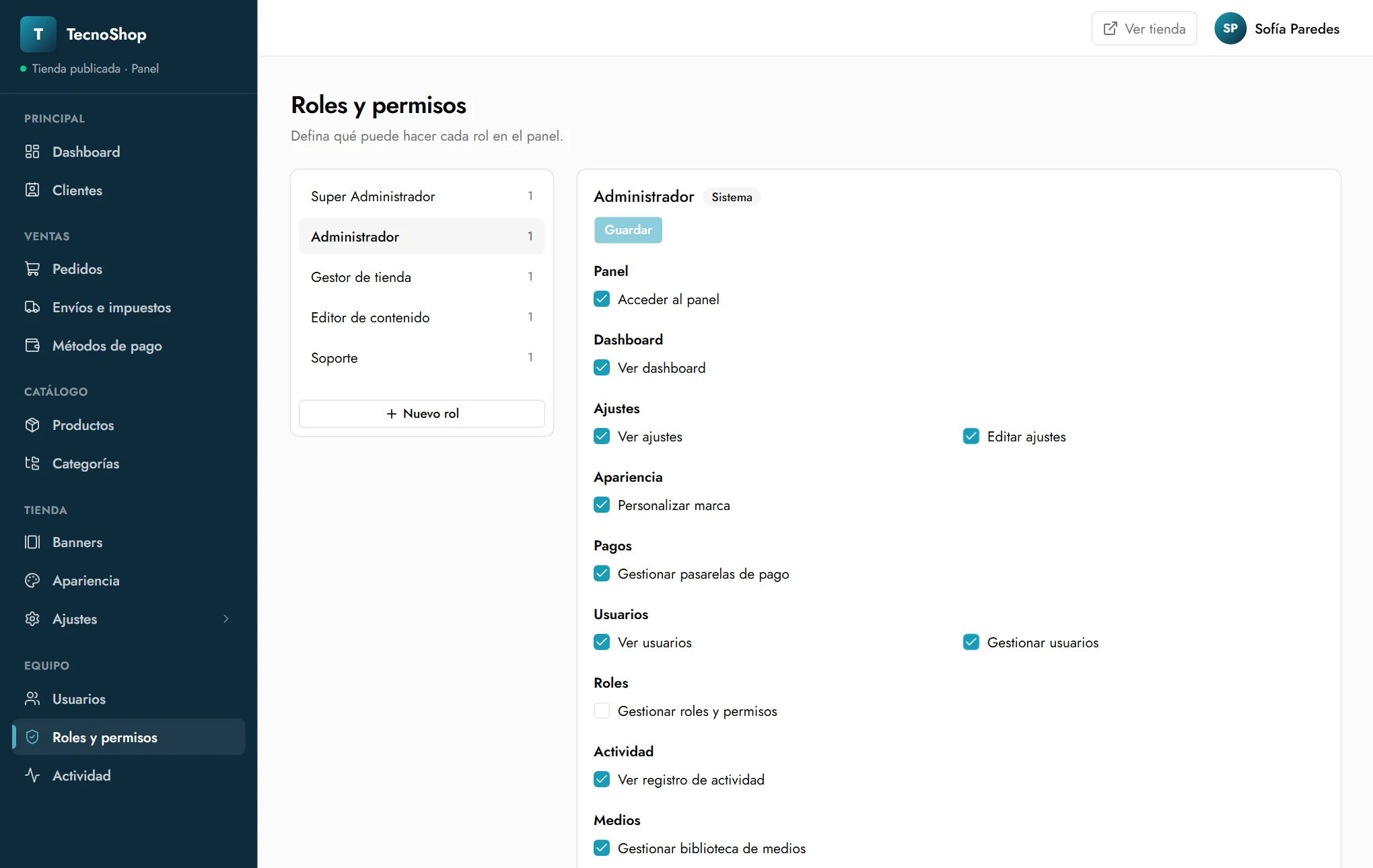Open Dashboard via its grid icon

pos(32,151)
